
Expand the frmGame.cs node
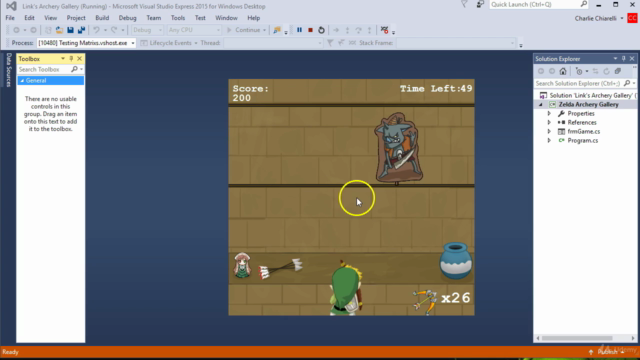pyautogui.click(x=549, y=131)
